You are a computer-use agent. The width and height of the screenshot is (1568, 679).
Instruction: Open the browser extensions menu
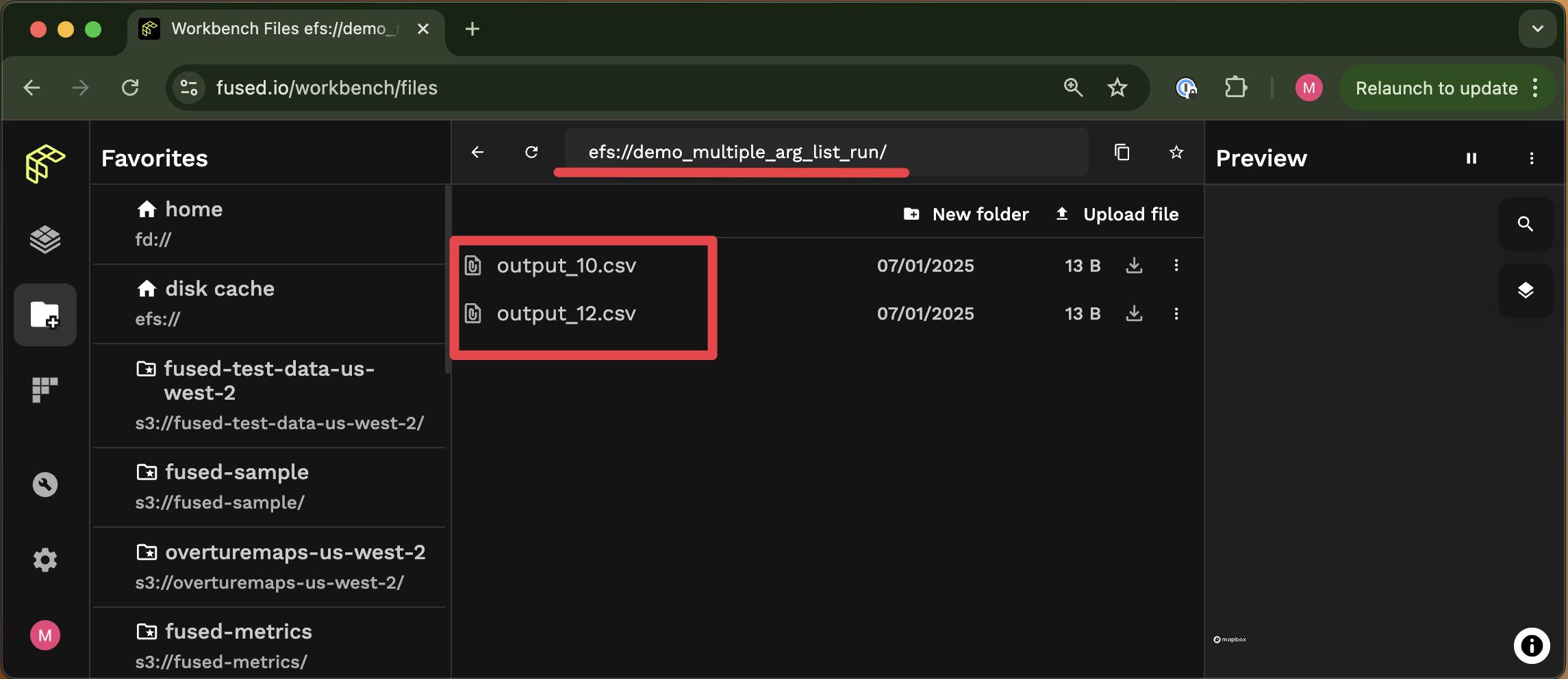(x=1235, y=88)
